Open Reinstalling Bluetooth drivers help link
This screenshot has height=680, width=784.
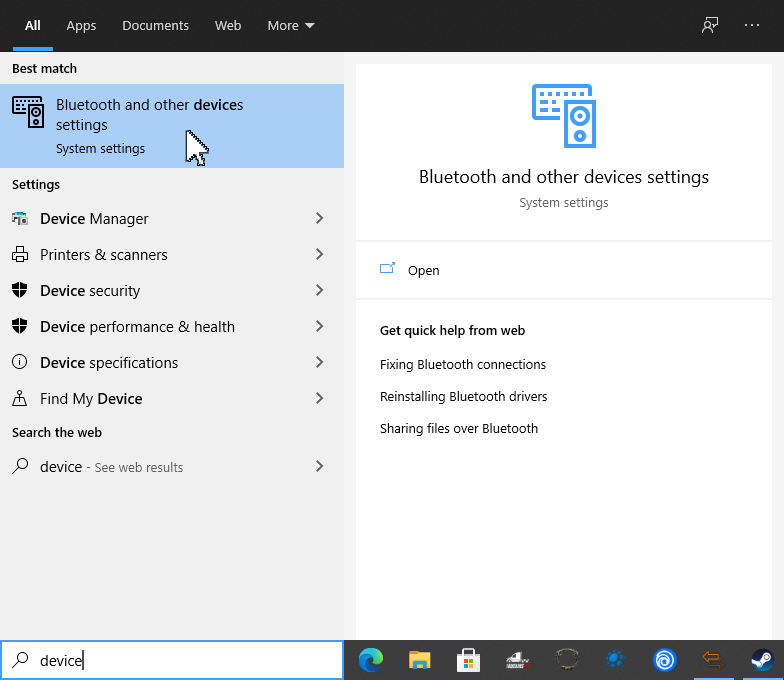click(463, 396)
